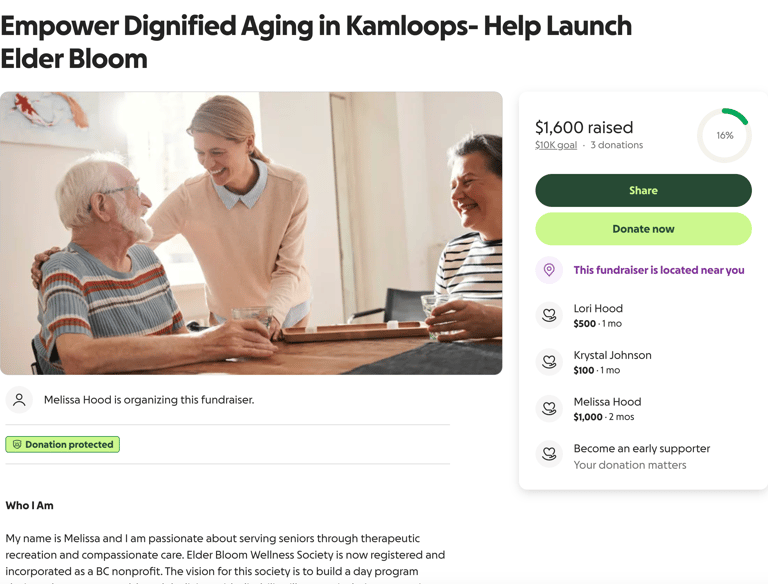768x584 pixels.
Task: Open the $10K goal link
Action: [555, 145]
